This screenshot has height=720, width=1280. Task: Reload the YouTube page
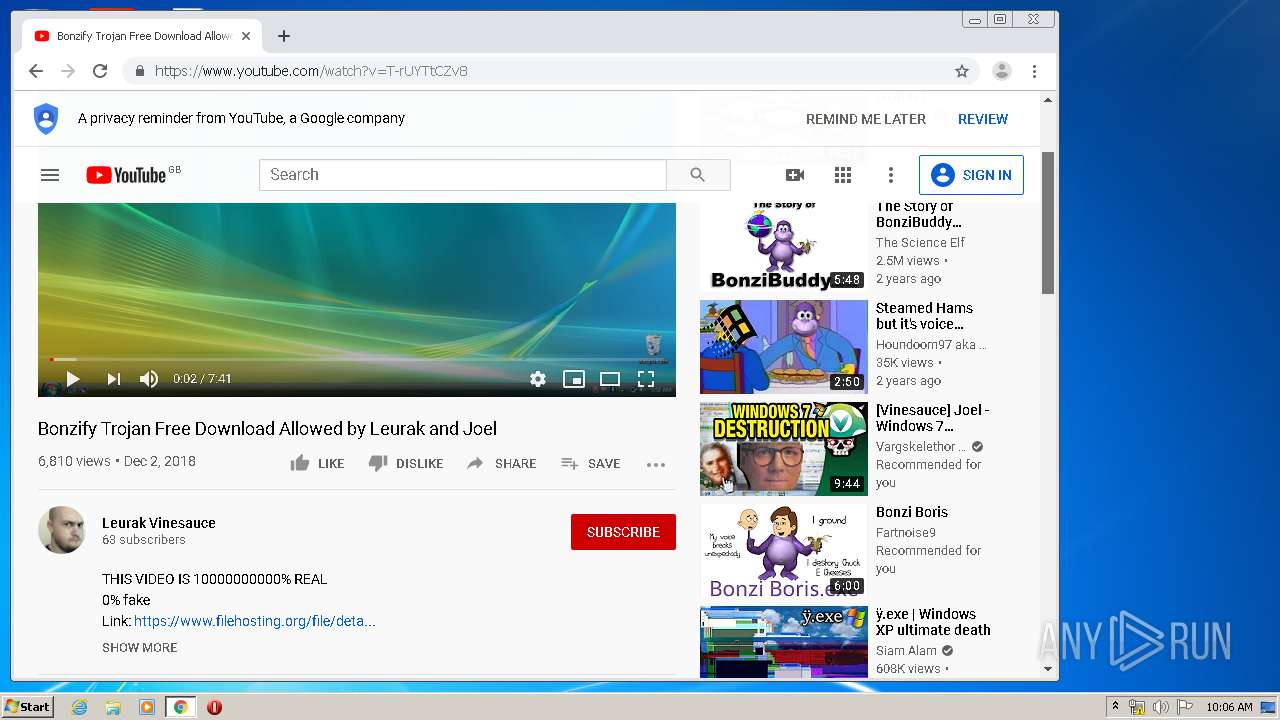coord(100,71)
